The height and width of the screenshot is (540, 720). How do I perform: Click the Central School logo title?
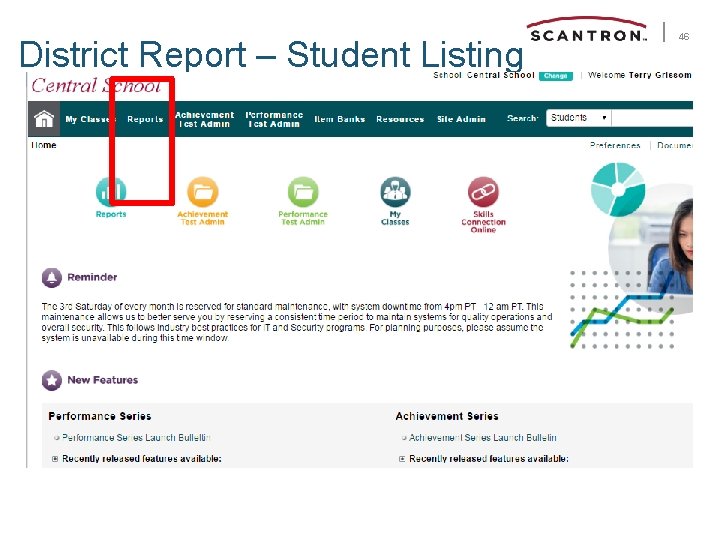[96, 86]
